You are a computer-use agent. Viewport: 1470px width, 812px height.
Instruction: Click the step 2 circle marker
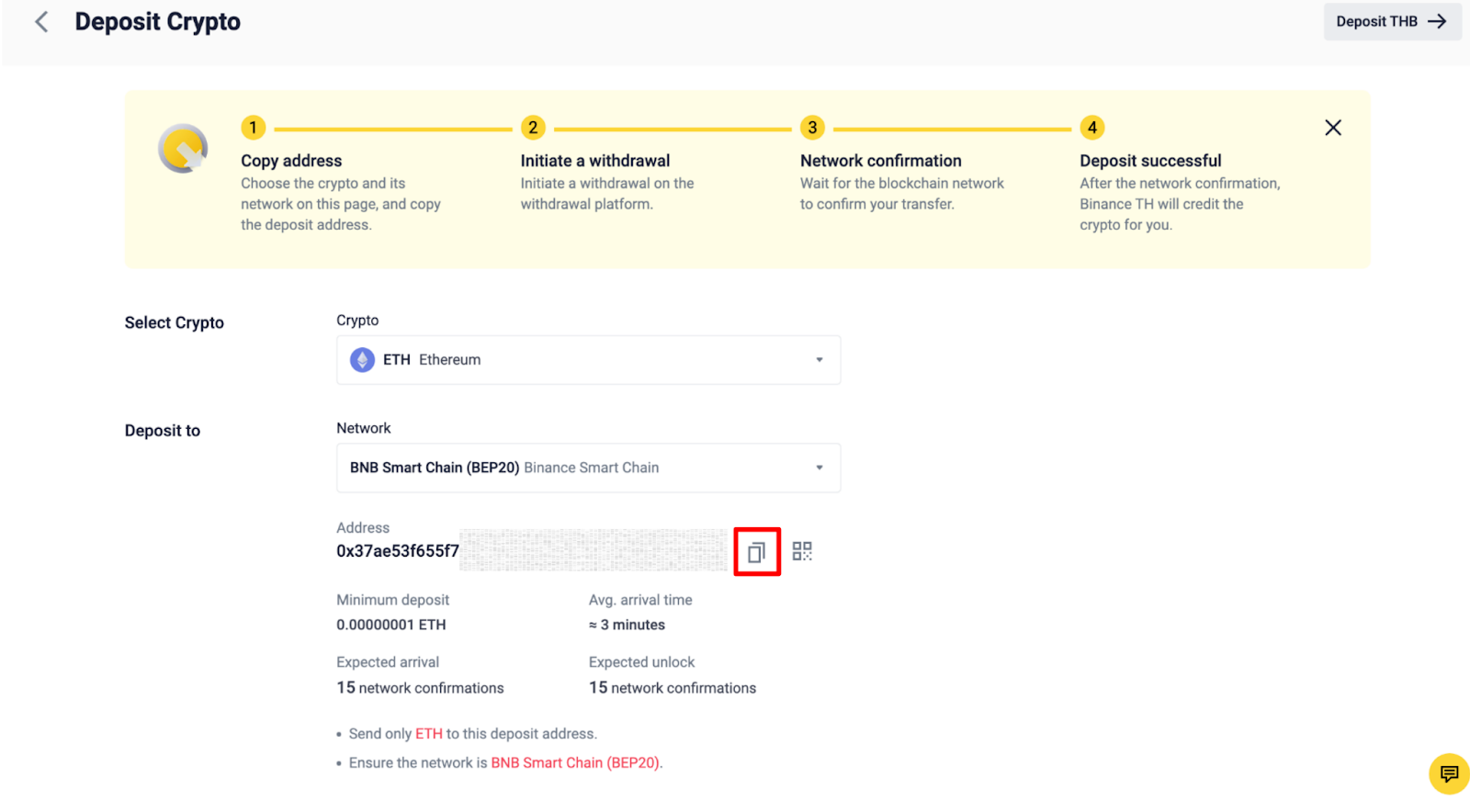click(x=533, y=128)
